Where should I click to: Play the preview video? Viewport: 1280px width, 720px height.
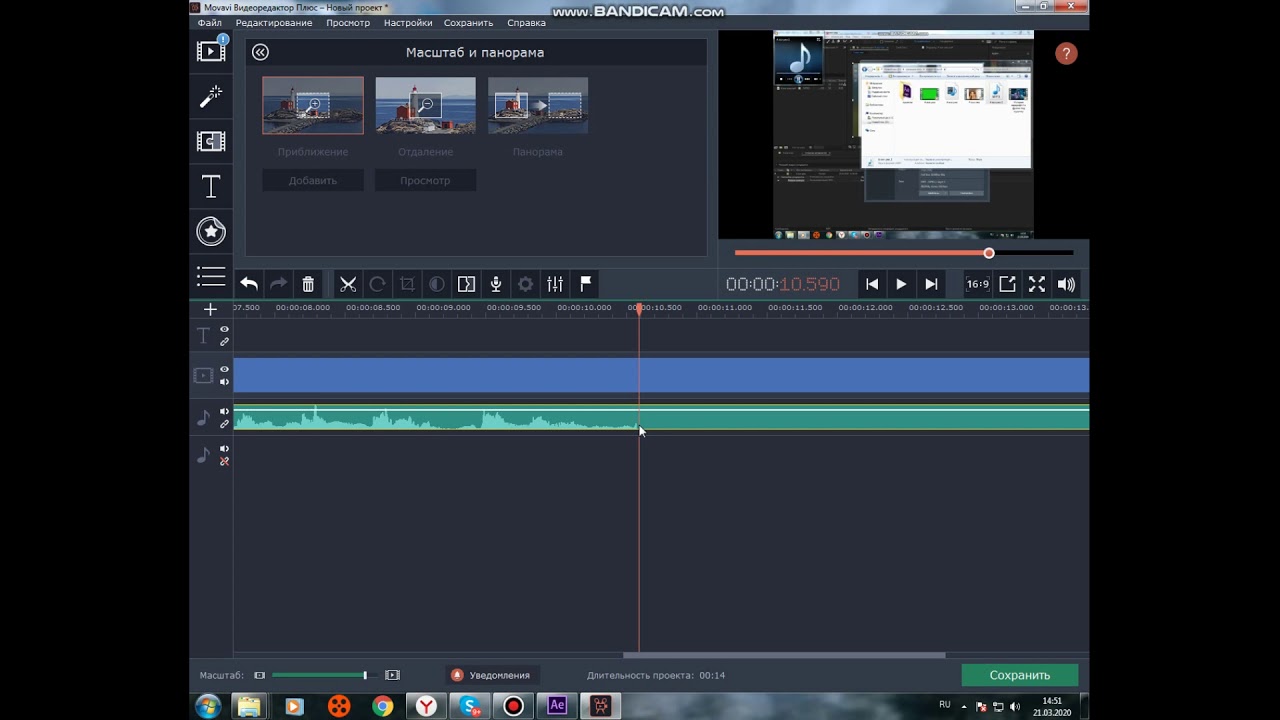901,284
